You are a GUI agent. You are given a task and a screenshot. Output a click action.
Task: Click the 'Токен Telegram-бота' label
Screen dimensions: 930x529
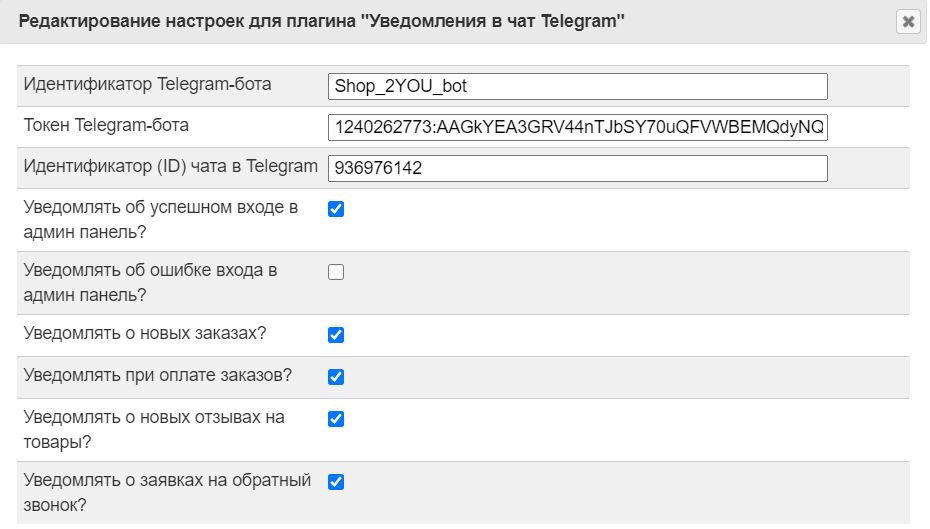pos(106,125)
